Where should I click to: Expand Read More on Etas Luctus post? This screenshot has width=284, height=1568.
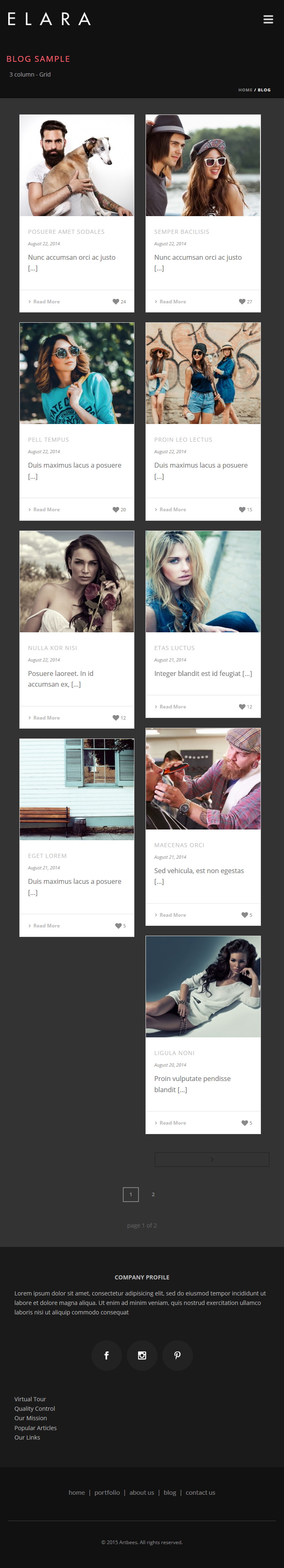pos(170,707)
